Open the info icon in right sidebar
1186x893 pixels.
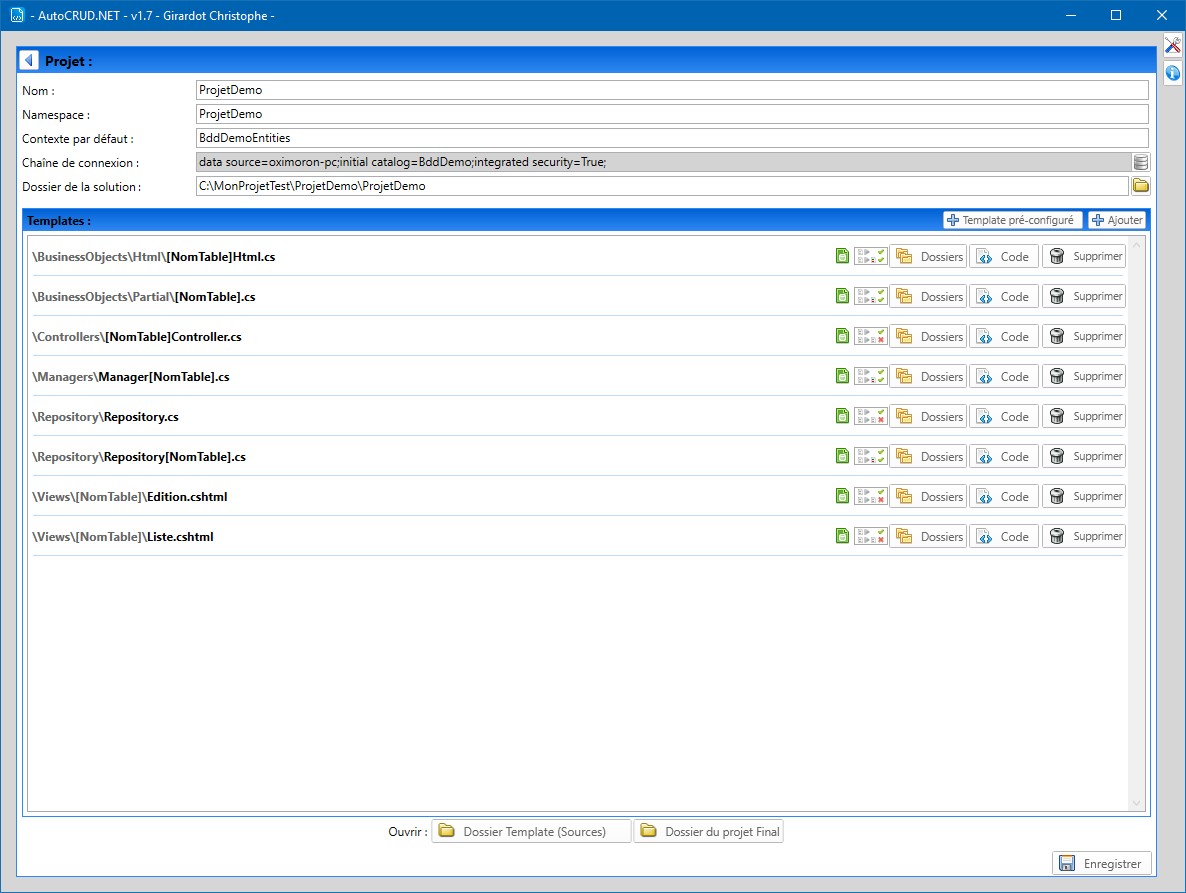[1172, 73]
